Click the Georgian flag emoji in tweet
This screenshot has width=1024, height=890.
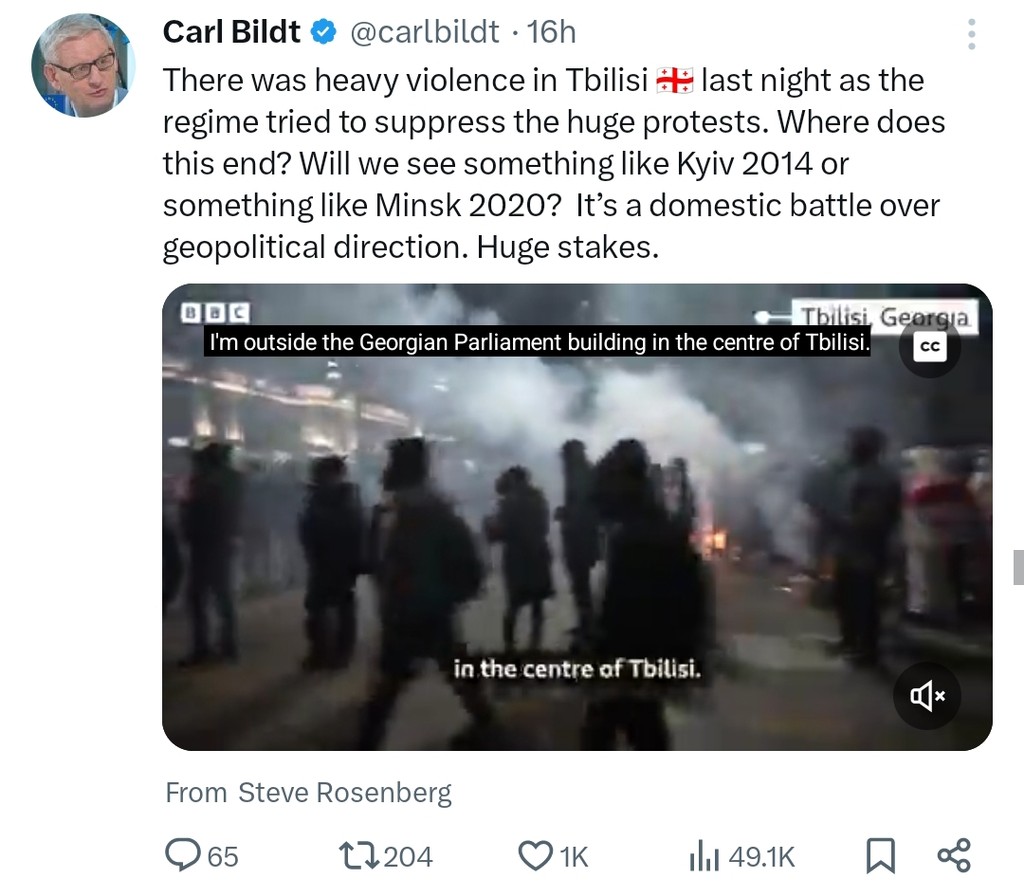pos(674,81)
